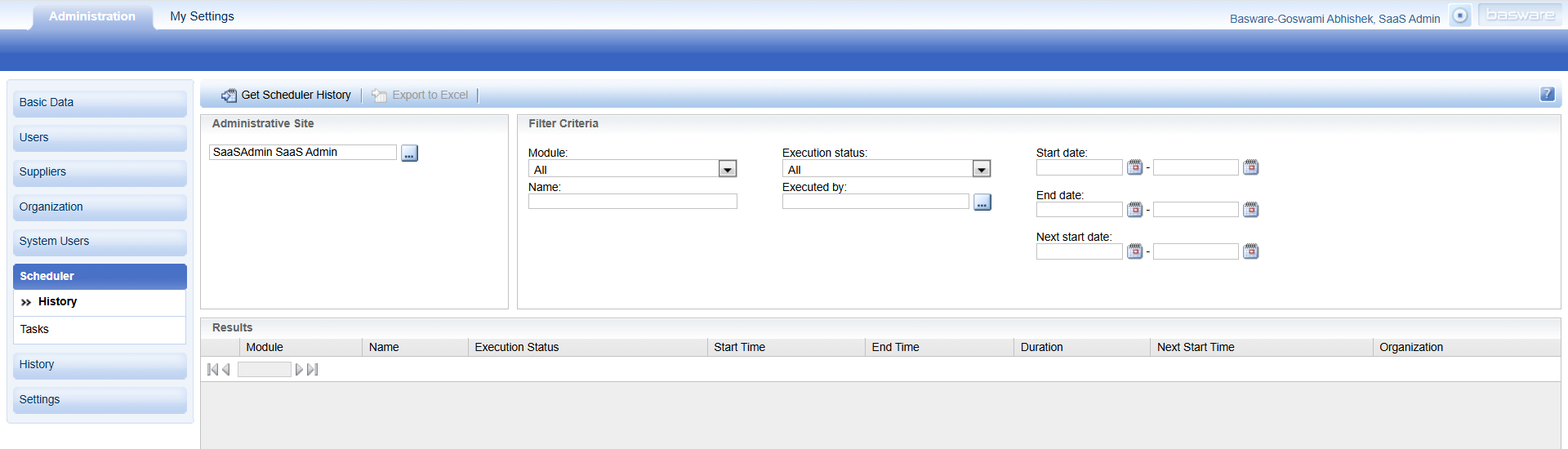Open Executed by lookup ellipsis button

point(982,202)
